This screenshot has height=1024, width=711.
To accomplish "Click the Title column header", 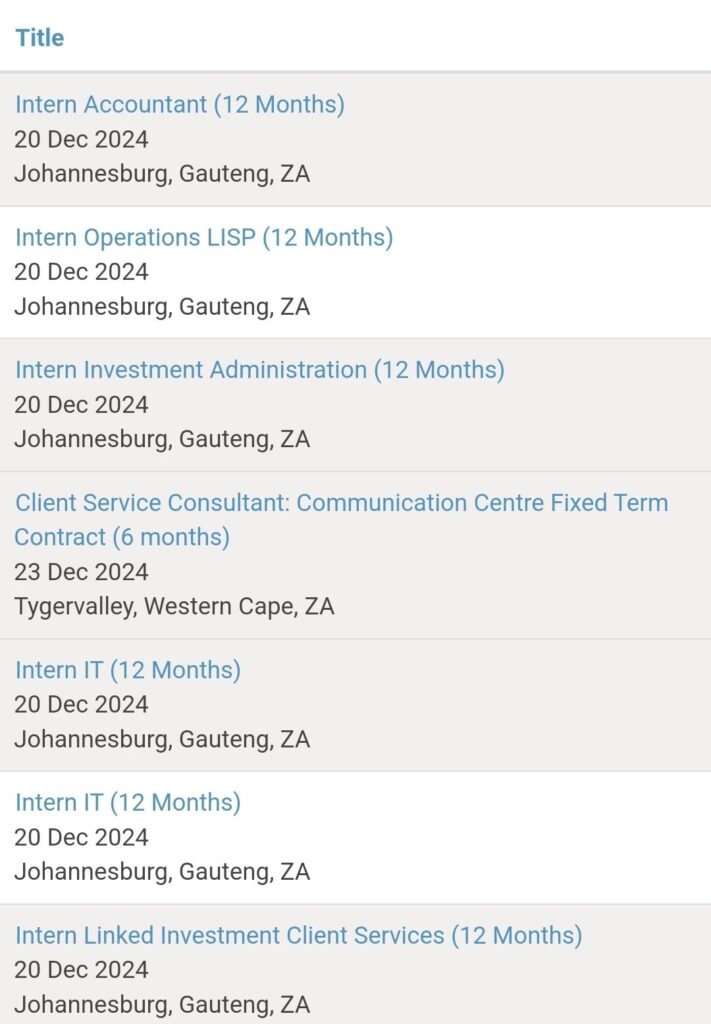I will coord(39,38).
